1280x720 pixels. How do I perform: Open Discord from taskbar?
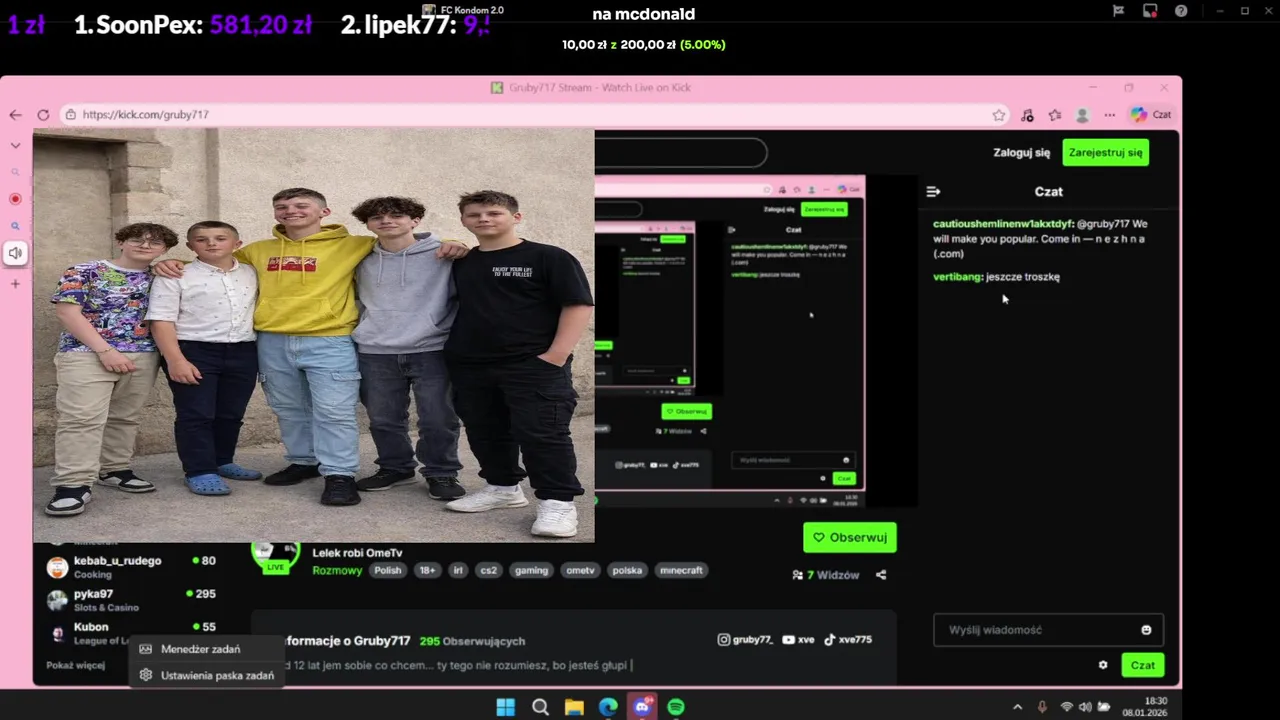pos(642,707)
